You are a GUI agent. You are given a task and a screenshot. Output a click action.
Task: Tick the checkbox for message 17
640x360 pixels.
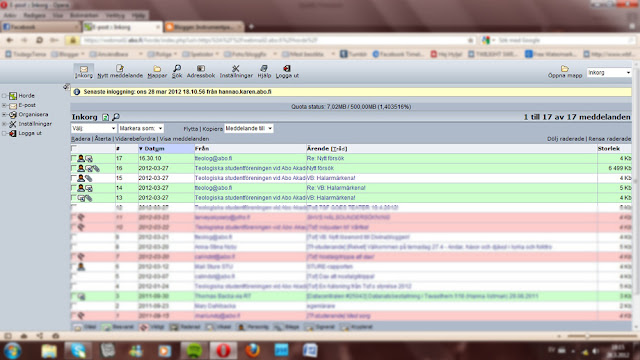[73, 158]
